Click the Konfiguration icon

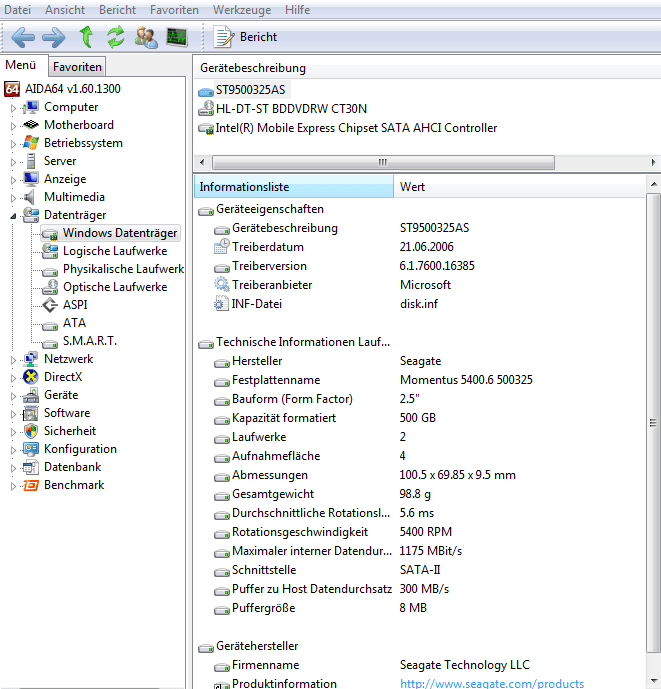point(30,449)
